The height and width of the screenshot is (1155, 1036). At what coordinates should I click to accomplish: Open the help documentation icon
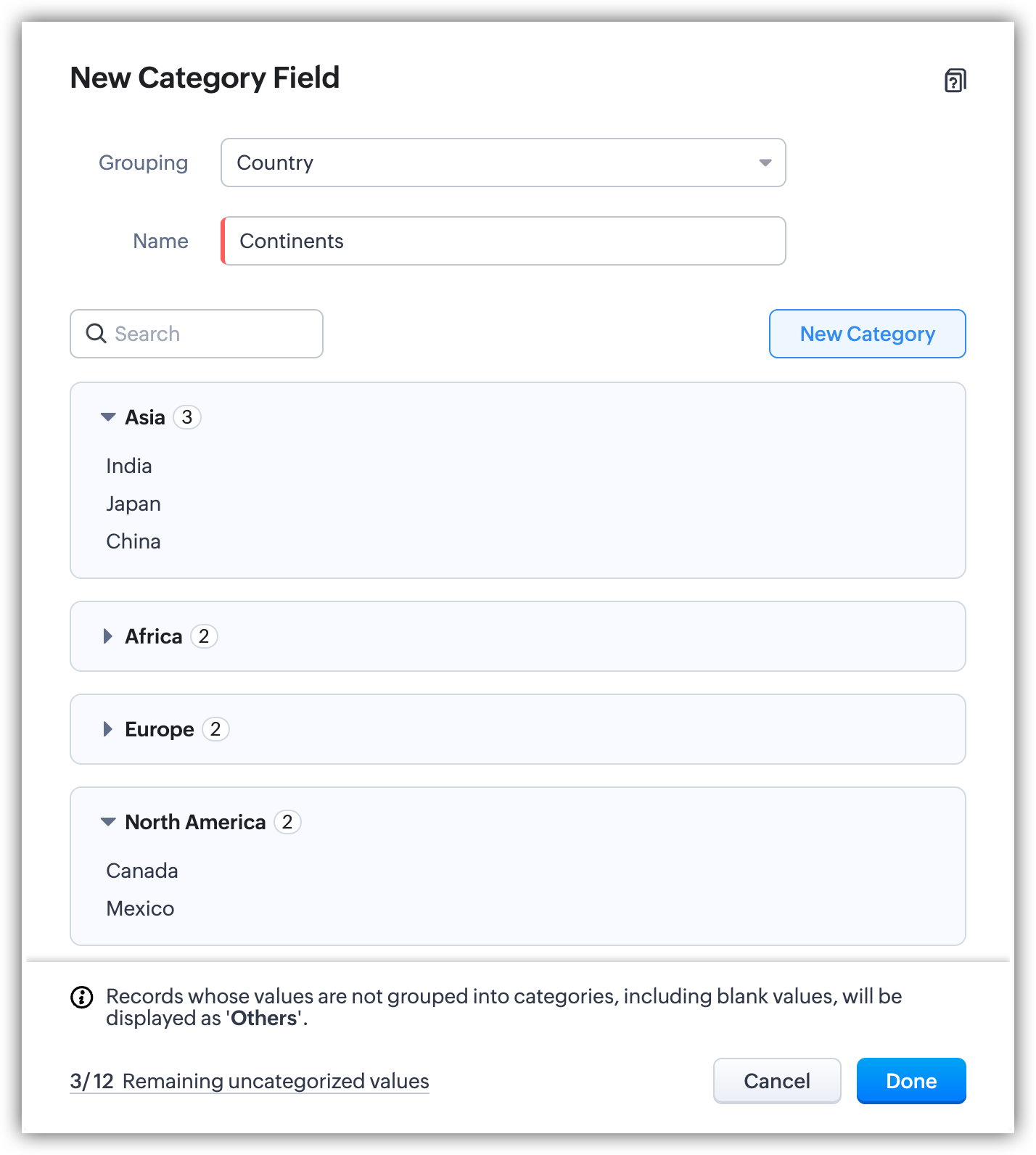[x=955, y=80]
